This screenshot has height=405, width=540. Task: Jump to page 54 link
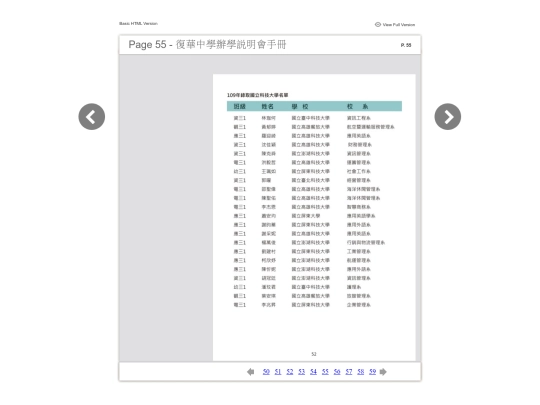(313, 372)
